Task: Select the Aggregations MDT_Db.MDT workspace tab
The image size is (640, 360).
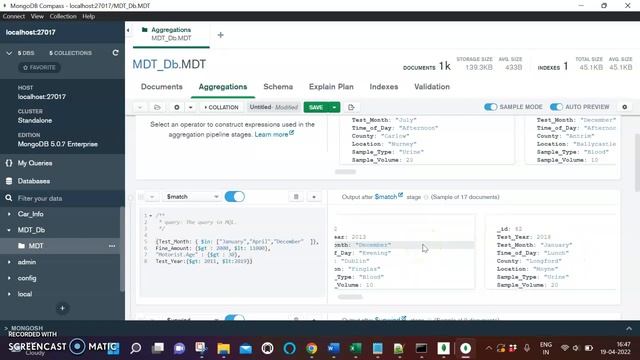Action: point(171,34)
